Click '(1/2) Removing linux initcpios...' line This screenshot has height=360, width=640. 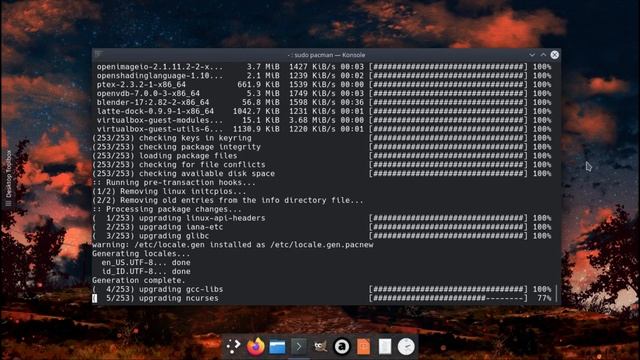tap(169, 191)
